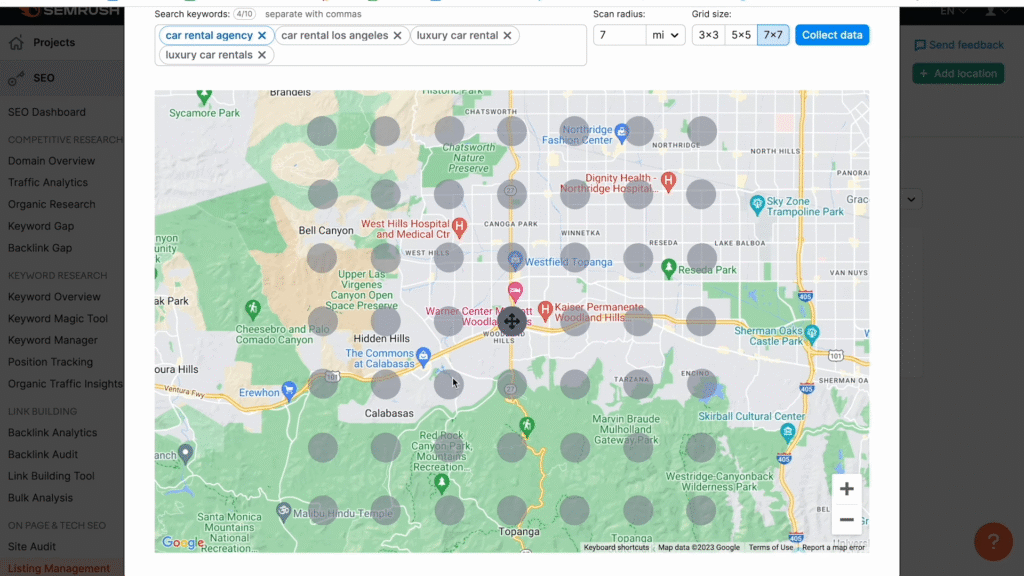
Task: Open the scan radius unit 'mi' dropdown
Action: (665, 35)
